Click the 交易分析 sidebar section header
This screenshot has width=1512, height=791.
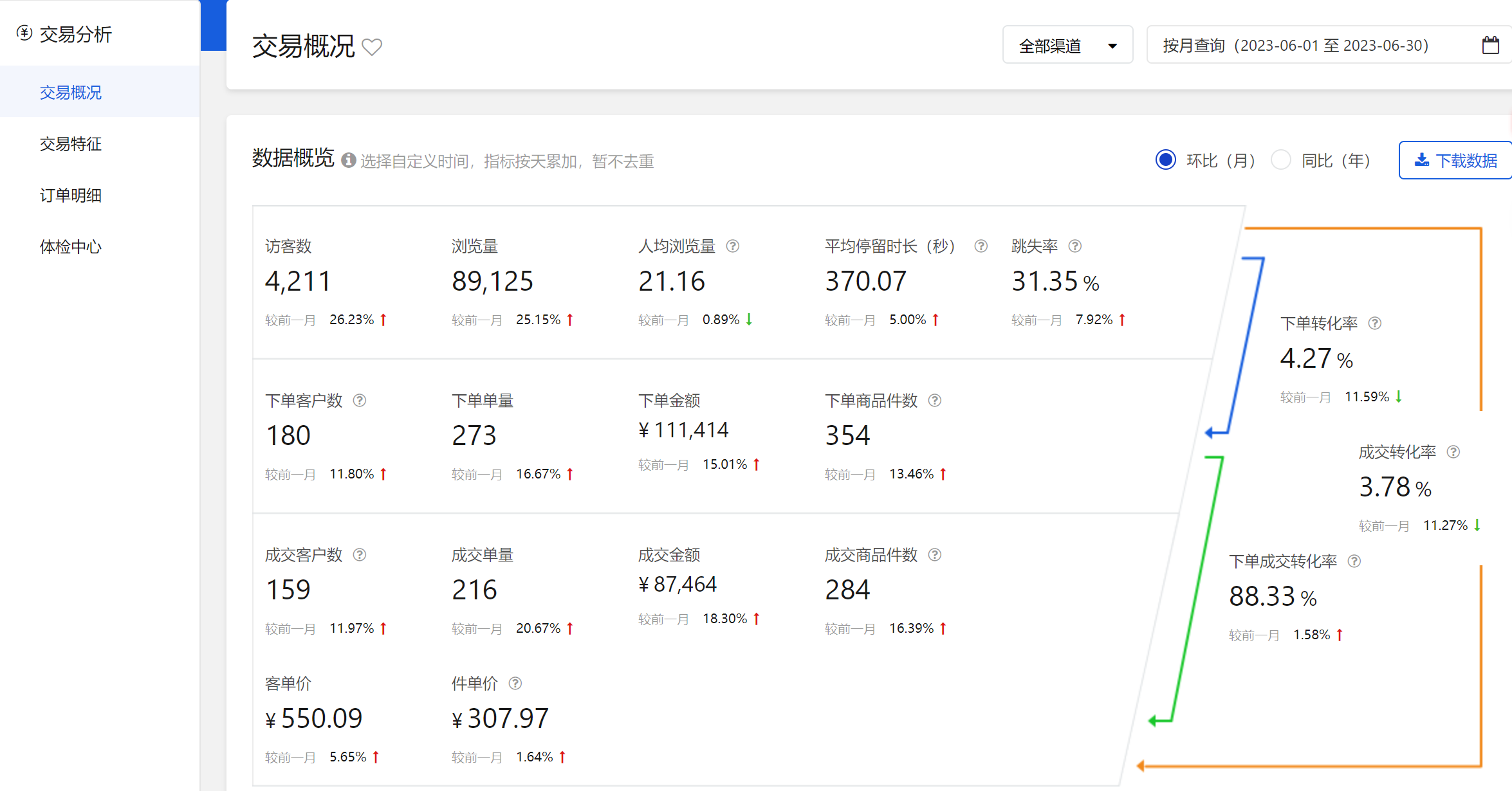tap(75, 34)
